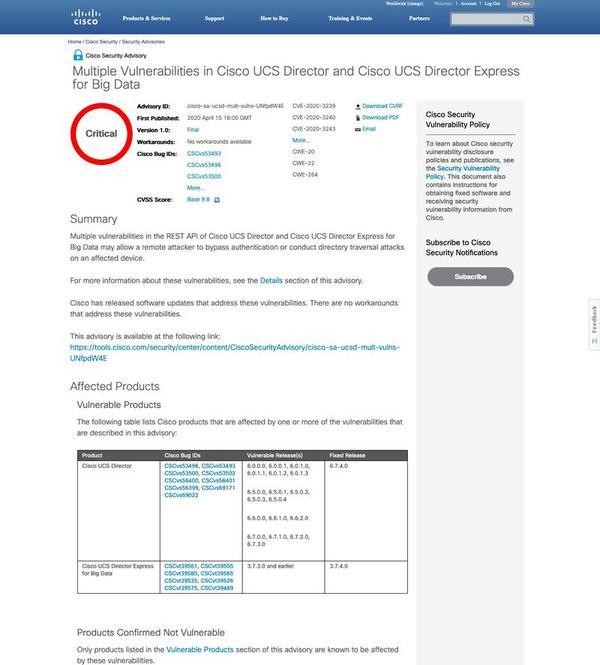
Task: Click '2020 April 15 16:00 GMT' date
Action: (219, 118)
